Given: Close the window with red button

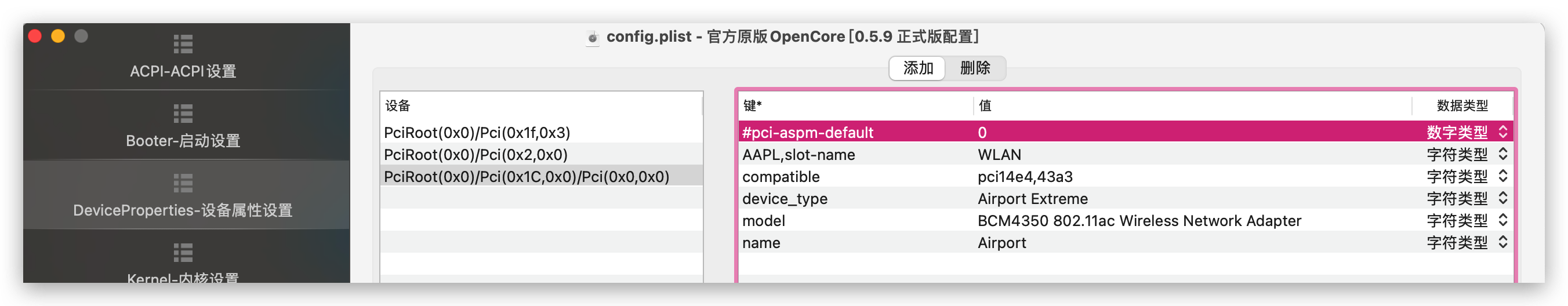Looking at the screenshot, I should point(35,36).
